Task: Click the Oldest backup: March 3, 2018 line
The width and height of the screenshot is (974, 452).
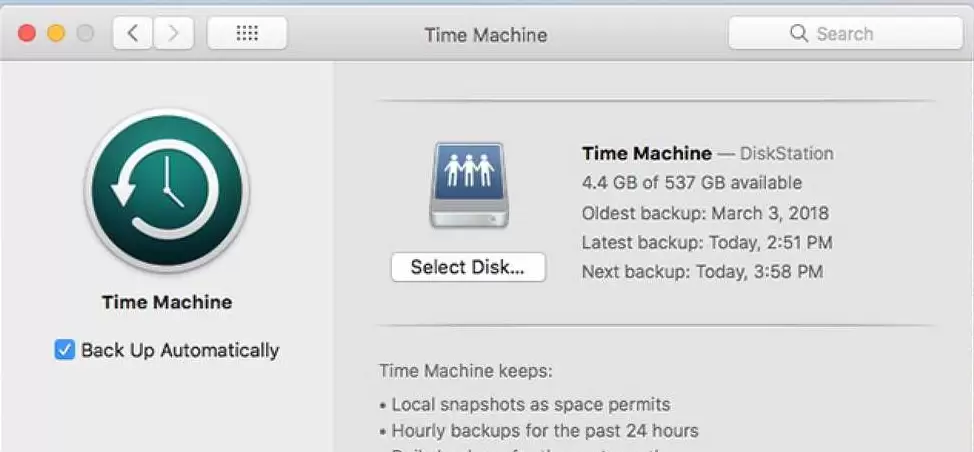Action: tap(705, 213)
